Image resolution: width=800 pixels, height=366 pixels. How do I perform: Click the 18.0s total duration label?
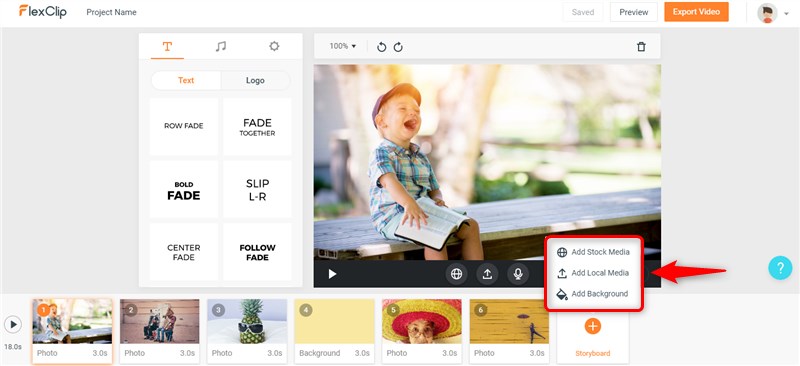click(13, 347)
